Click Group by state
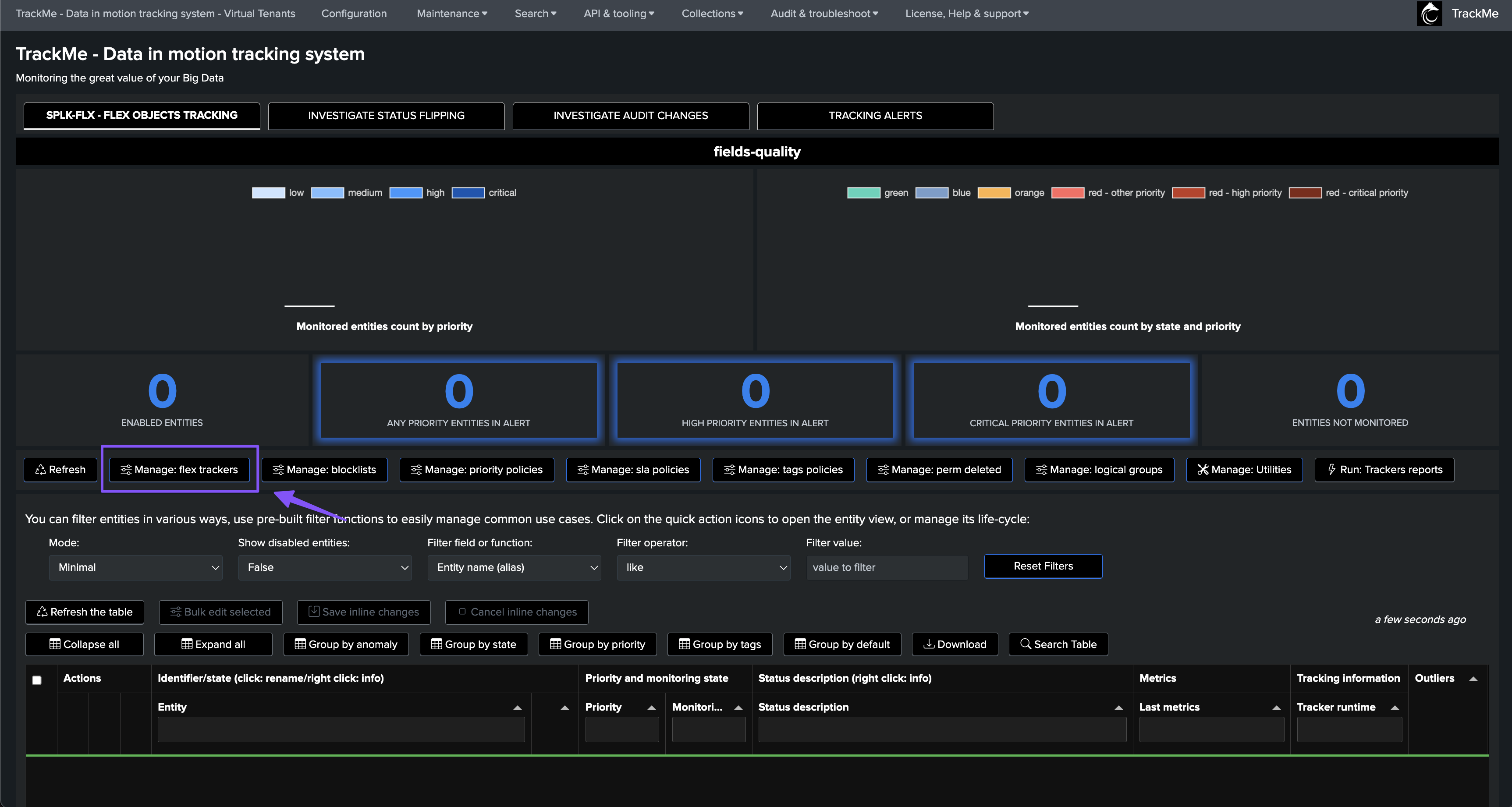This screenshot has height=807, width=1512. click(x=474, y=644)
